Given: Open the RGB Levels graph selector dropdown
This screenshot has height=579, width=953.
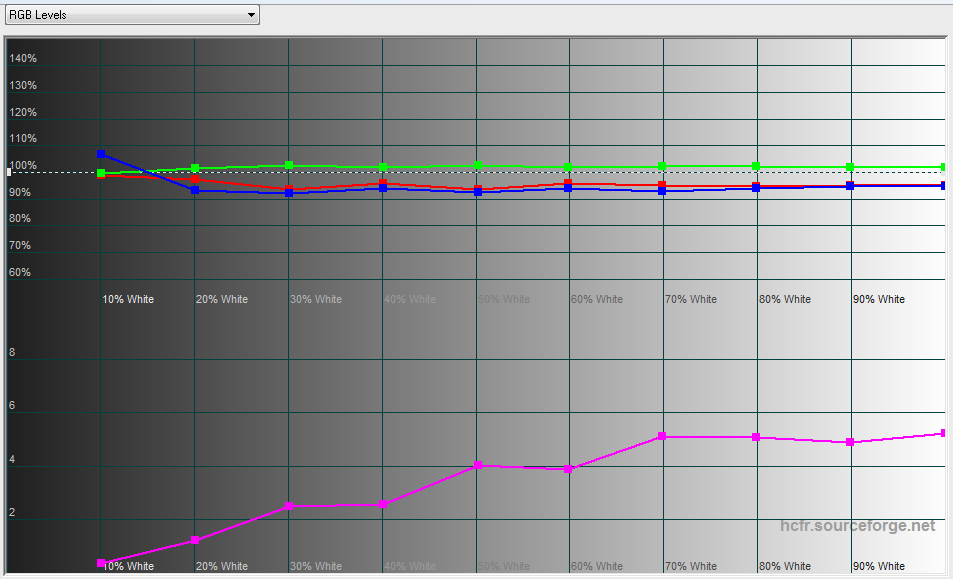Looking at the screenshot, I should coord(132,15).
